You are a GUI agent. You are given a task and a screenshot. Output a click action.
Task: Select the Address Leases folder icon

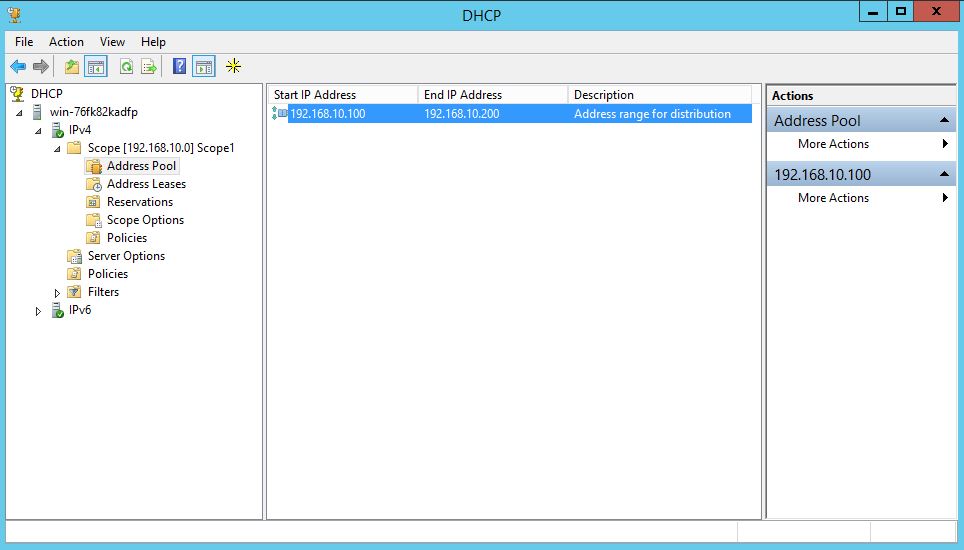[x=94, y=184]
